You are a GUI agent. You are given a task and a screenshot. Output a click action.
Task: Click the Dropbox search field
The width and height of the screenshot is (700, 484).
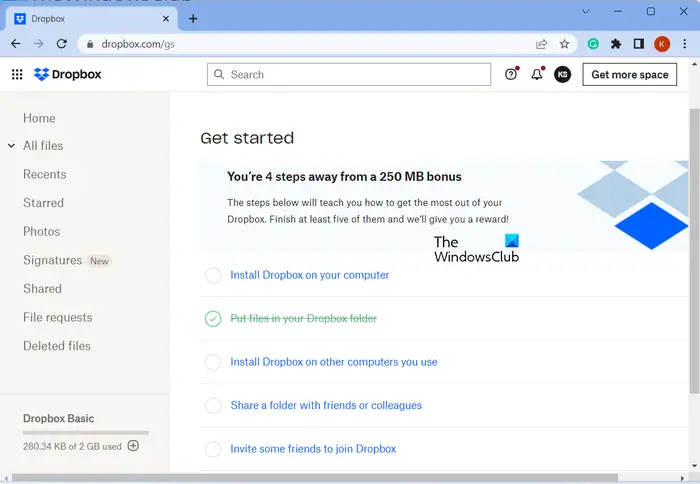coord(349,75)
